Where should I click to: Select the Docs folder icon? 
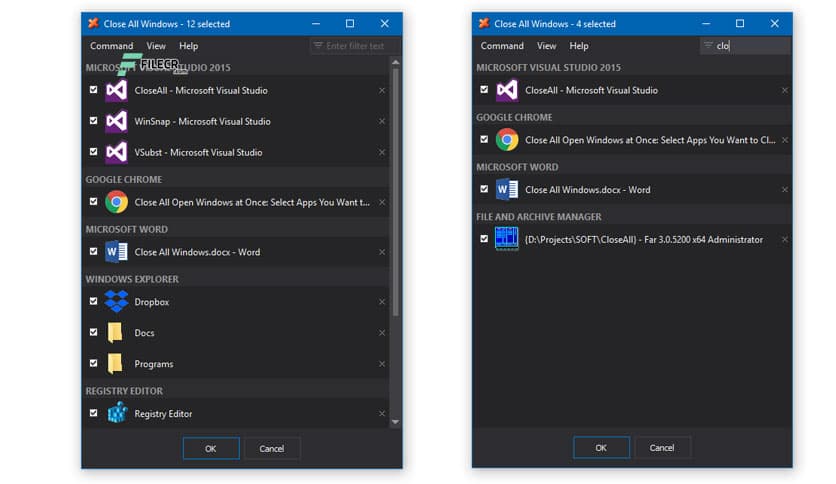[x=116, y=333]
